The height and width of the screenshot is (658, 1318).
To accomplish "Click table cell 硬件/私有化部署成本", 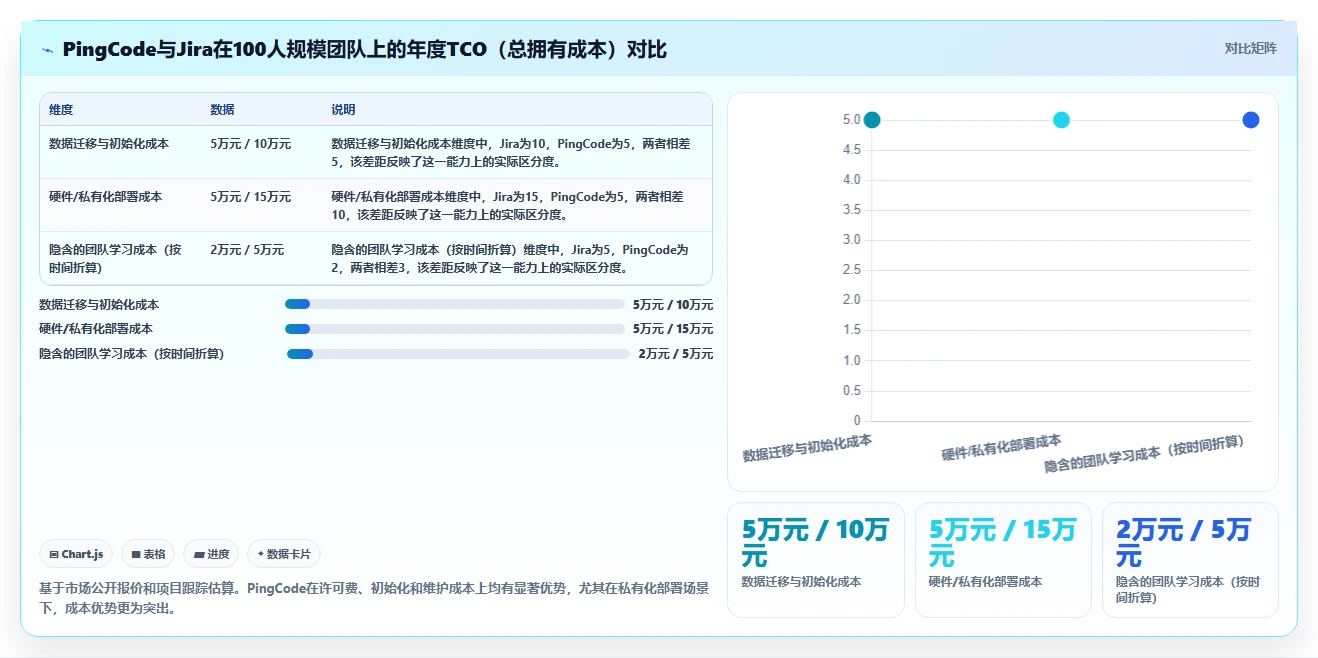I will [x=106, y=197].
